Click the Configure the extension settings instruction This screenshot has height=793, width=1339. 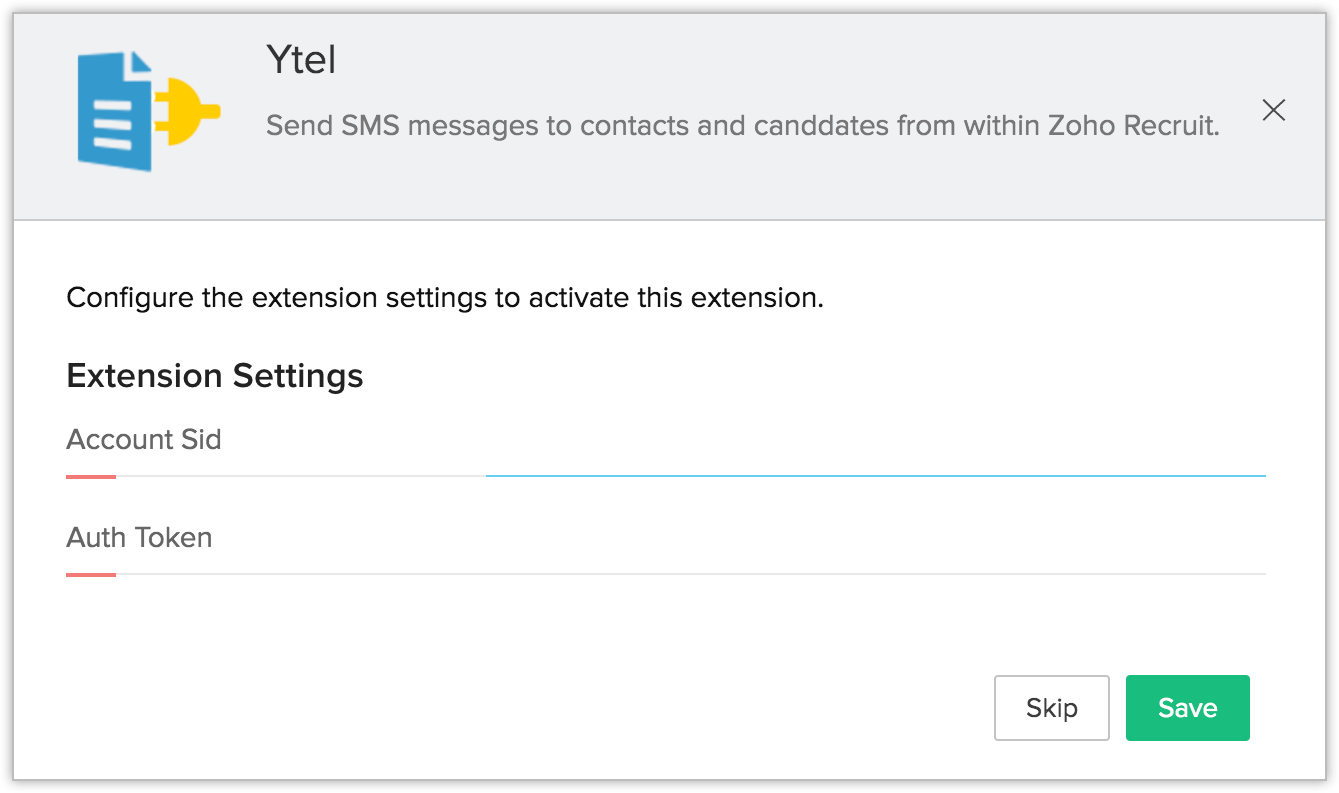click(444, 298)
